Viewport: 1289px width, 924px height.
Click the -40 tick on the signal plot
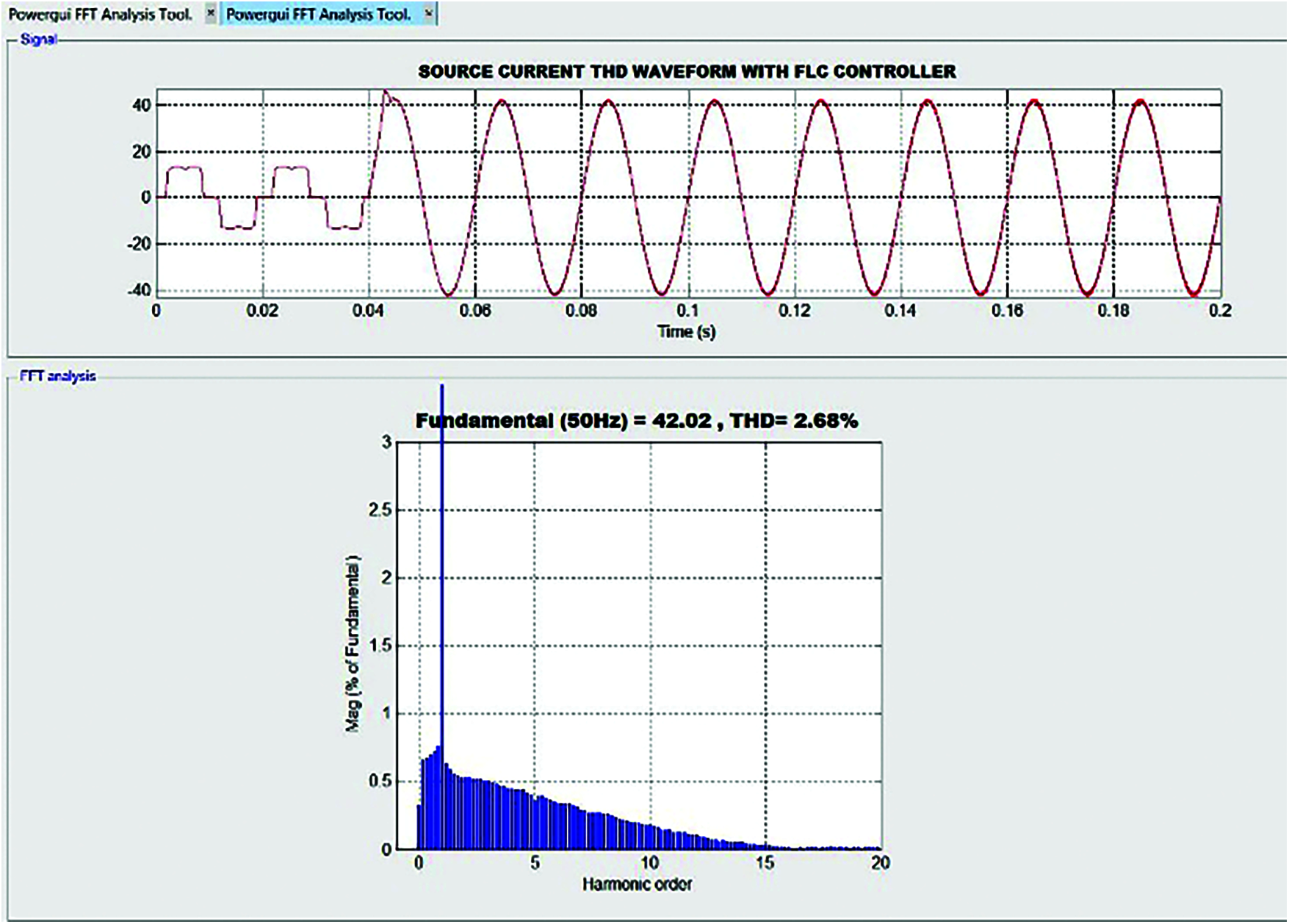139,290
